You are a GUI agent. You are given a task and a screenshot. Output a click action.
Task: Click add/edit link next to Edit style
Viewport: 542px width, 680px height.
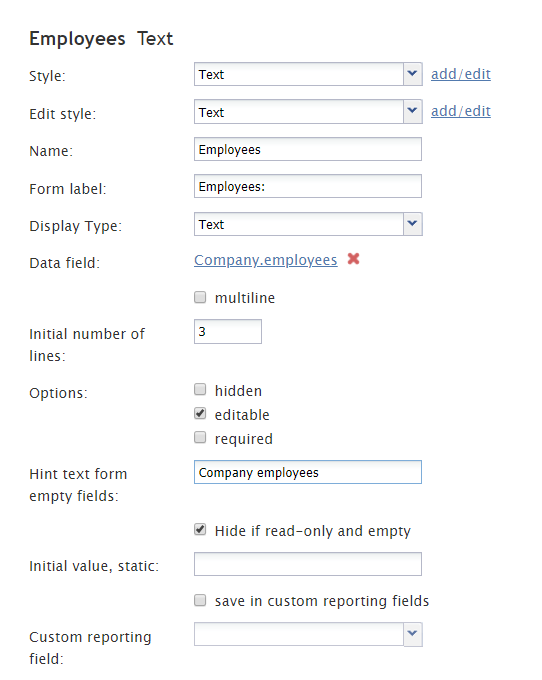tap(460, 111)
